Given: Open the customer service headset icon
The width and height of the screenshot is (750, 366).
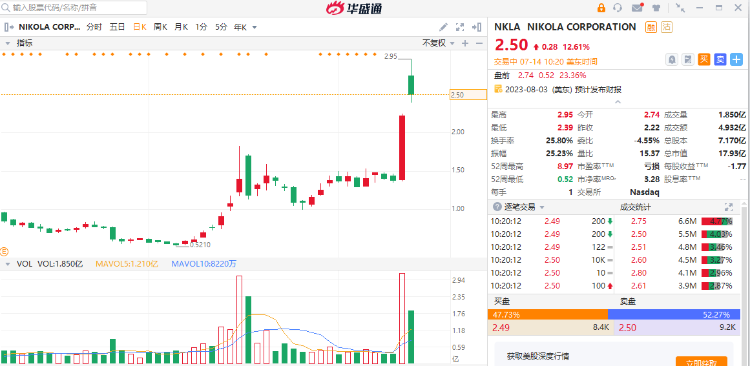Looking at the screenshot, I should tap(618, 8).
